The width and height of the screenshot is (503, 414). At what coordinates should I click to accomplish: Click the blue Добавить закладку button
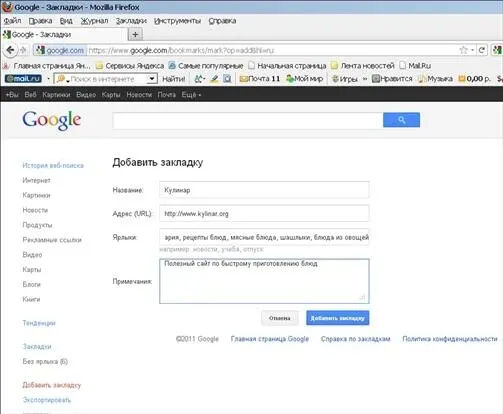(337, 318)
